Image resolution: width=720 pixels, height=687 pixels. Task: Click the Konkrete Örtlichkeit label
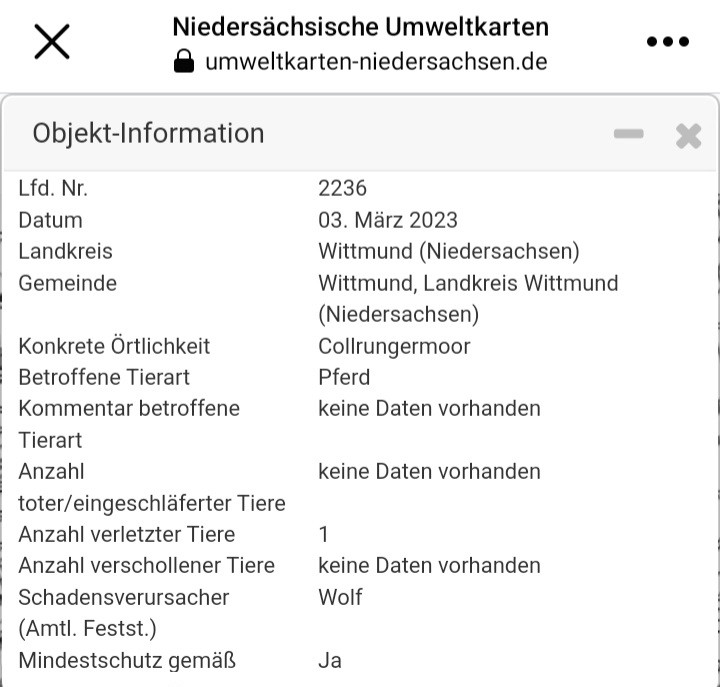114,346
